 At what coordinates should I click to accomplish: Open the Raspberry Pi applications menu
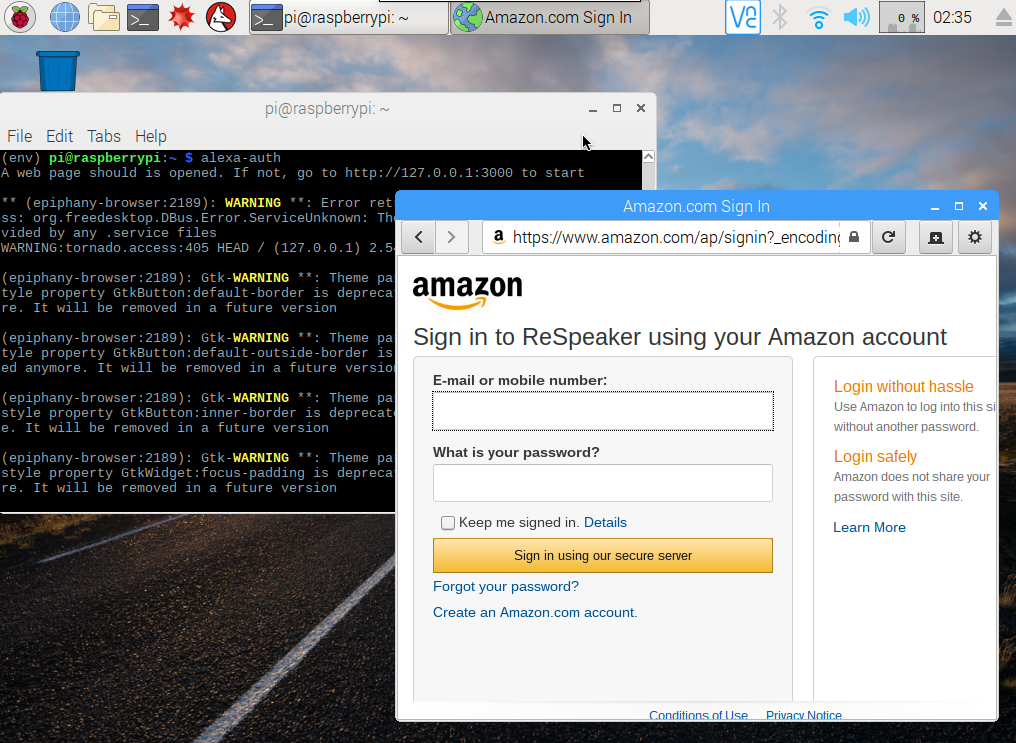20,17
